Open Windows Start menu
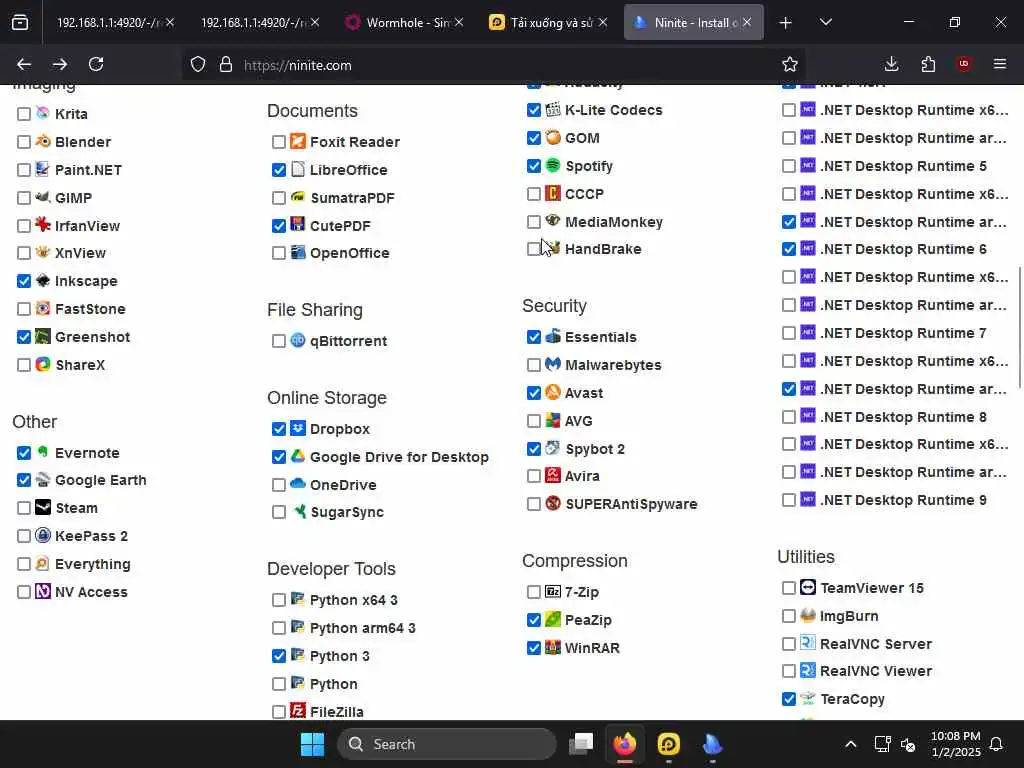This screenshot has width=1024, height=768. (312, 744)
